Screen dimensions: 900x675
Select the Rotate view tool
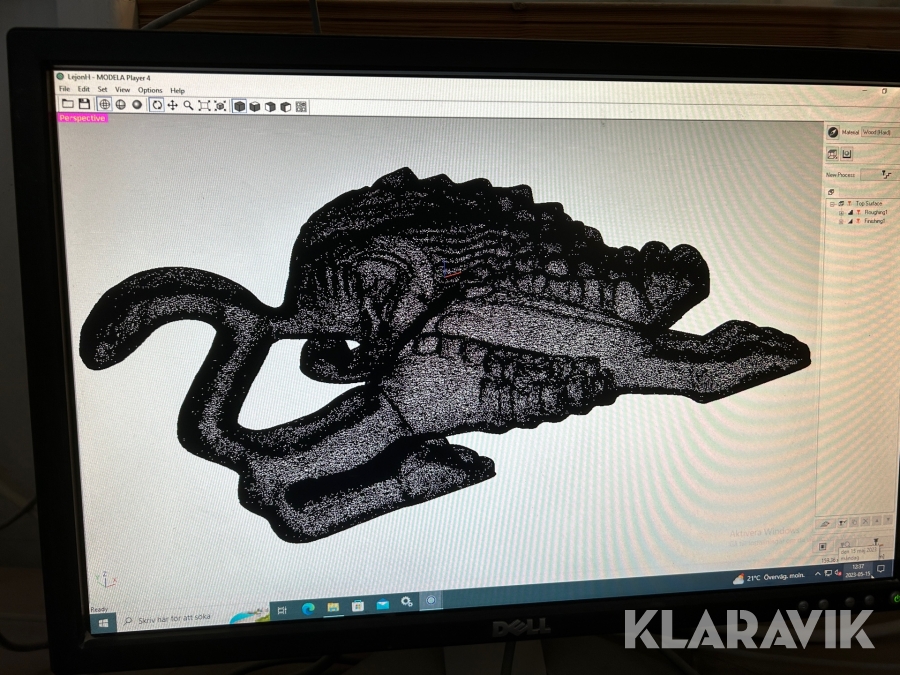click(x=157, y=105)
